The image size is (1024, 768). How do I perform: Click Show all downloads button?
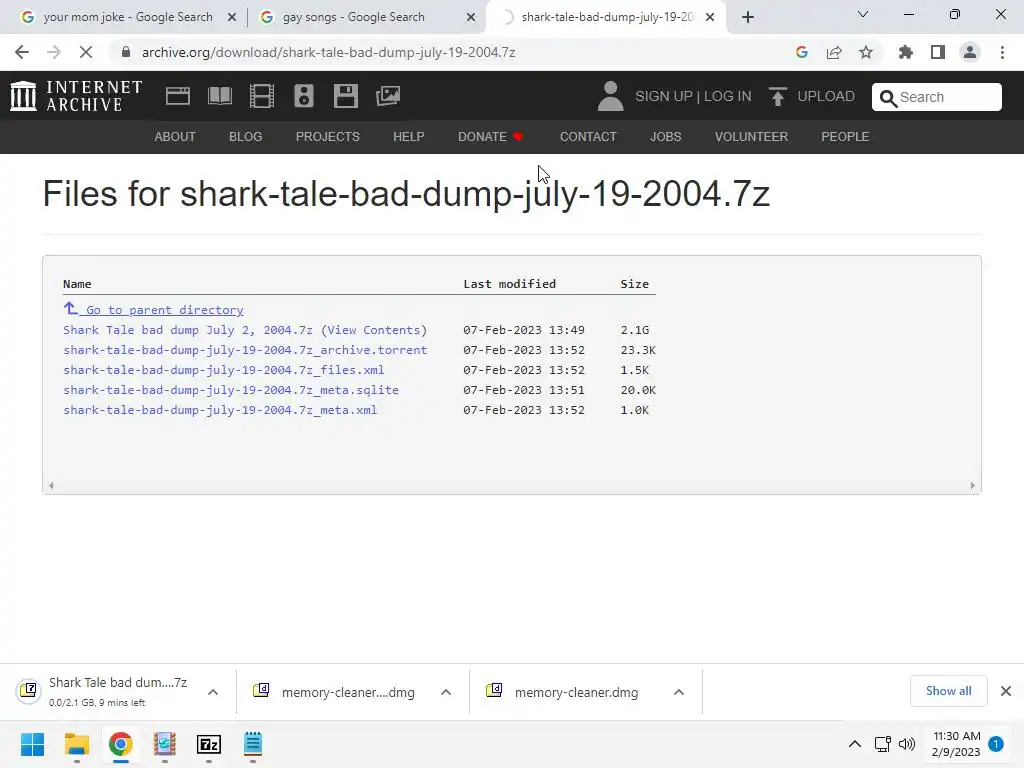tap(948, 691)
